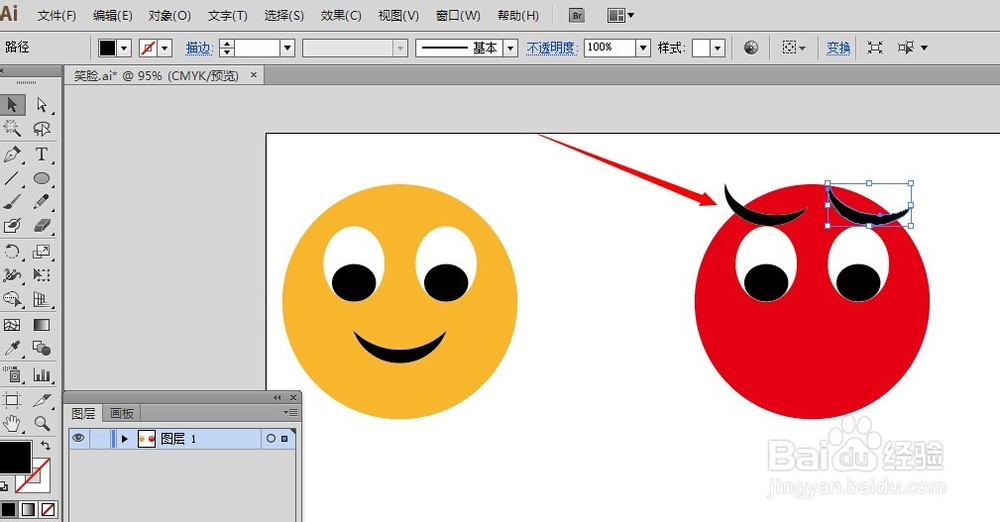Image resolution: width=1000 pixels, height=522 pixels.
Task: Select the Artboard tool
Action: point(12,400)
